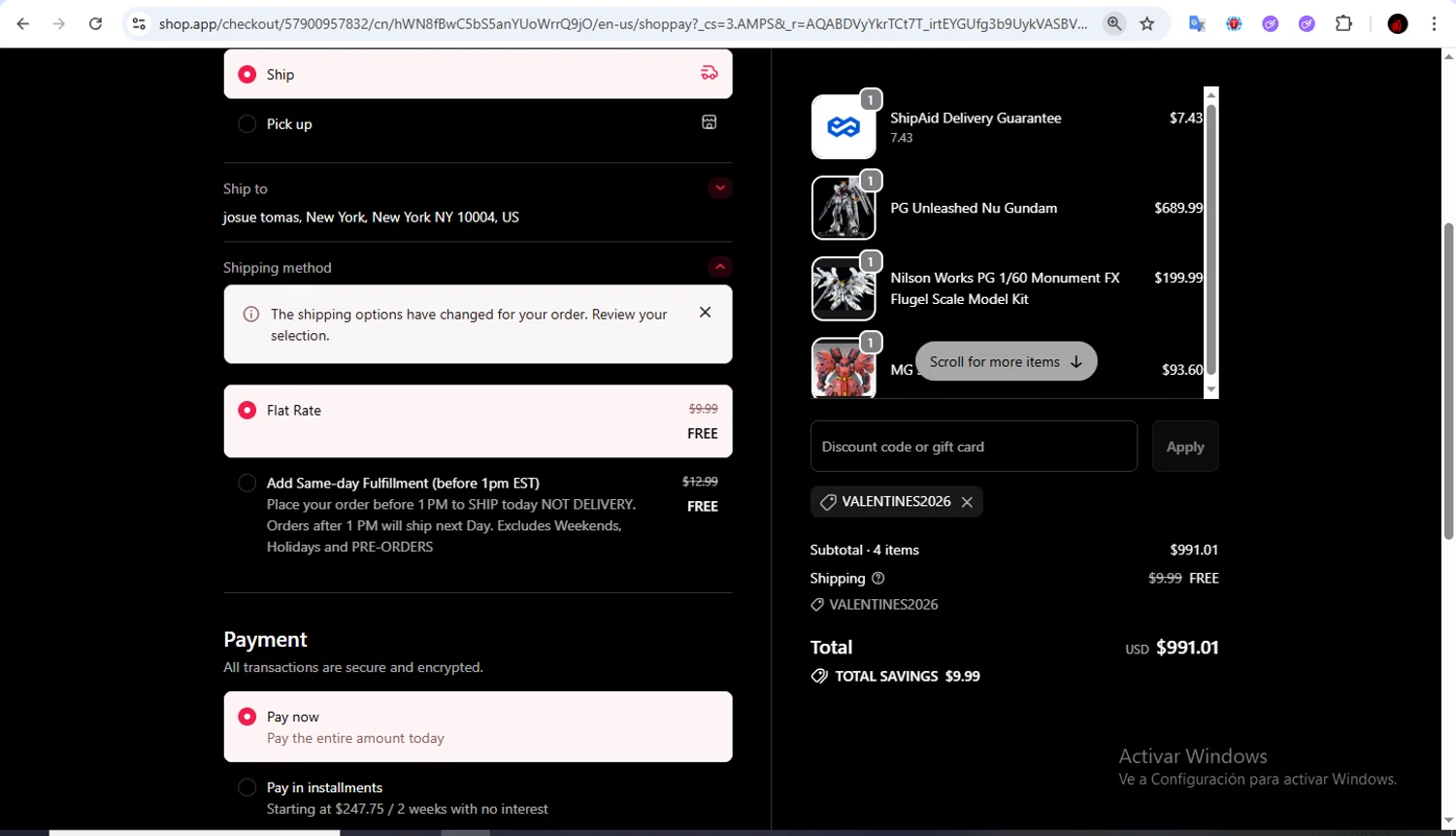The width and height of the screenshot is (1456, 836).
Task: Open the Extensions puzzle menu
Action: [x=1344, y=23]
